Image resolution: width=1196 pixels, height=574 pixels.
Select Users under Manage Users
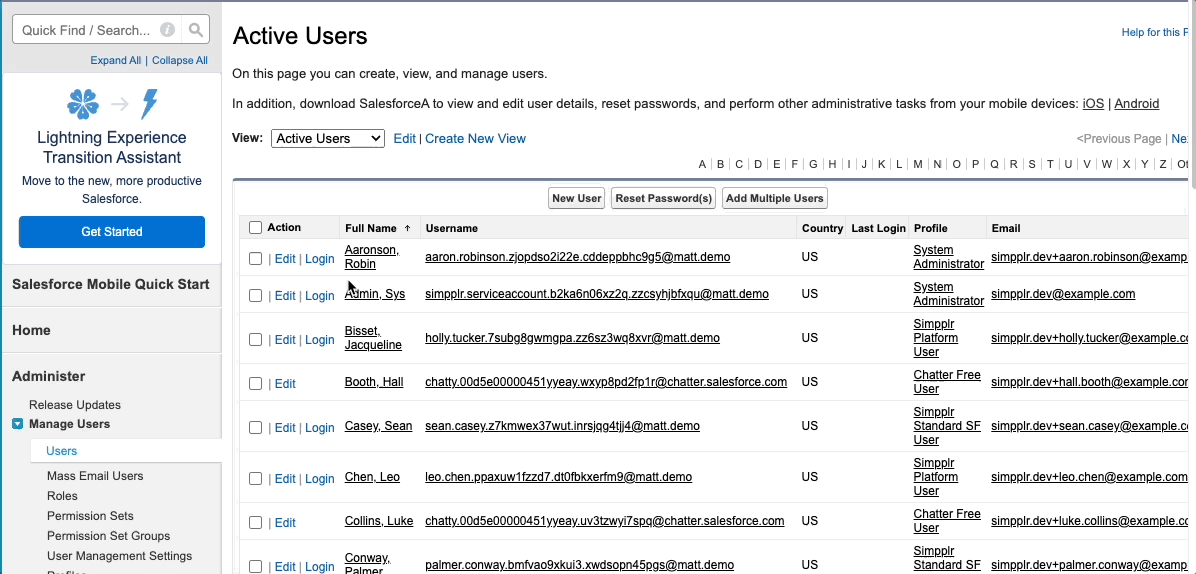(62, 451)
